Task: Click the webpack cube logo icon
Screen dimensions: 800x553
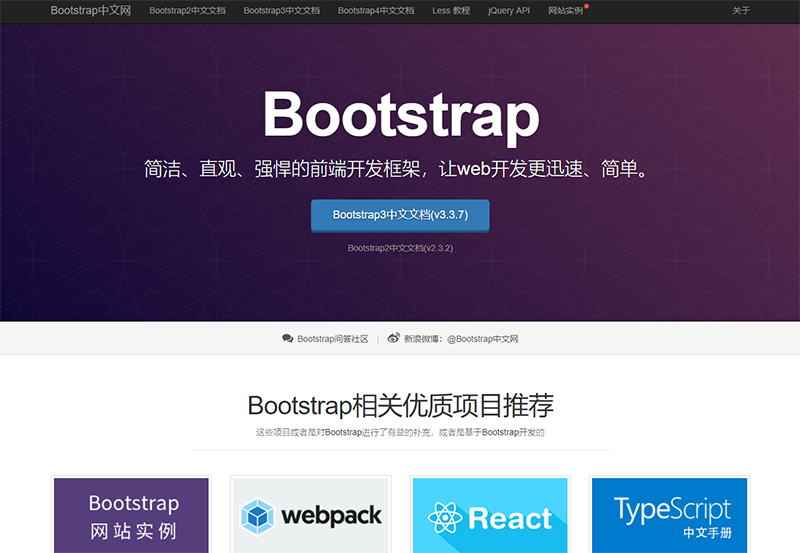Action: pos(258,516)
